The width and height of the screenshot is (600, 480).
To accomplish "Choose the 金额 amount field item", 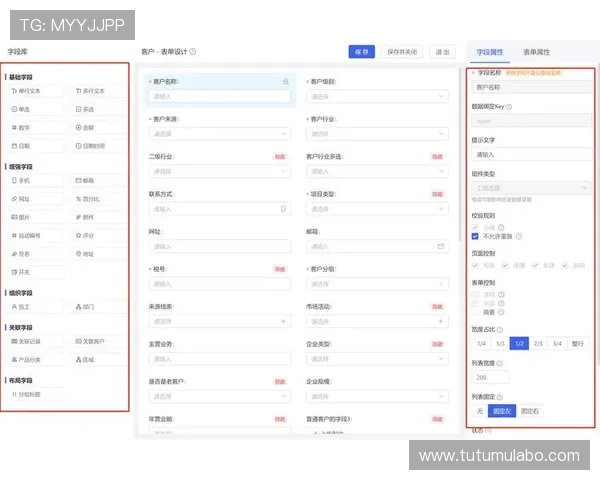I will point(100,128).
